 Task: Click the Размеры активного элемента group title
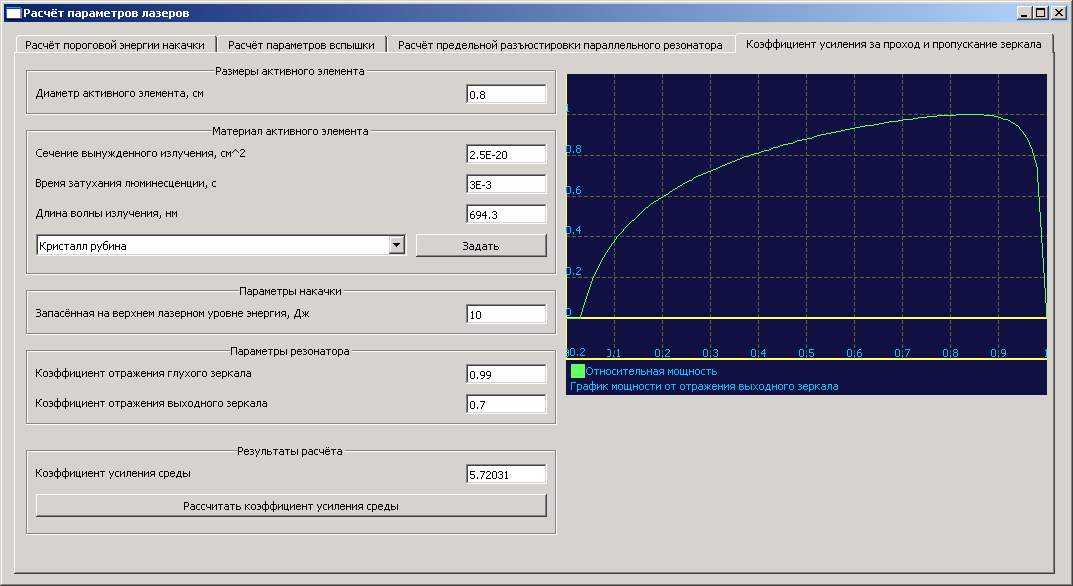(x=289, y=71)
